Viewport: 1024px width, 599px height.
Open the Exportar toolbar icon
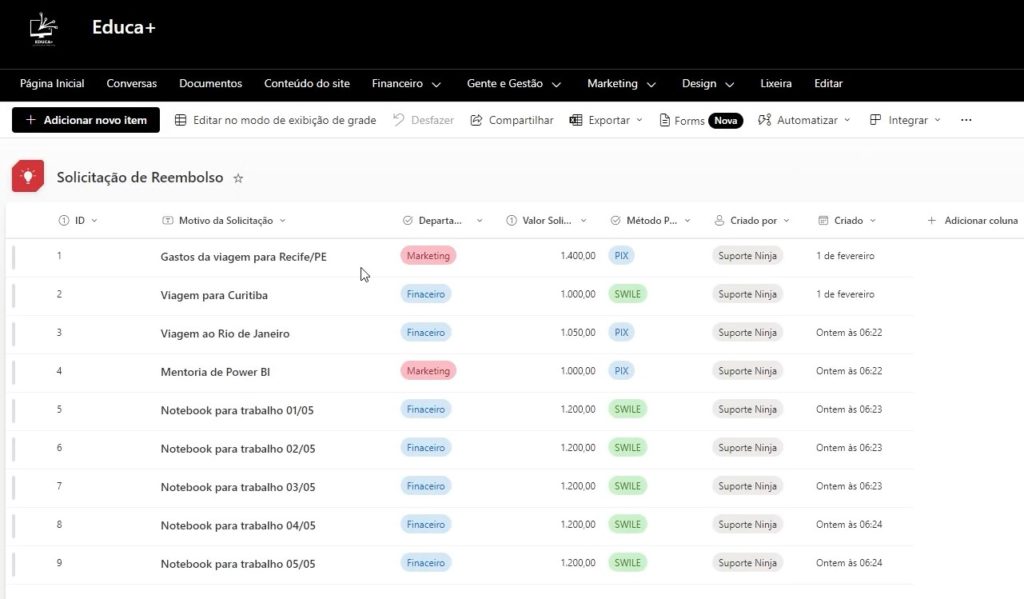click(x=575, y=119)
